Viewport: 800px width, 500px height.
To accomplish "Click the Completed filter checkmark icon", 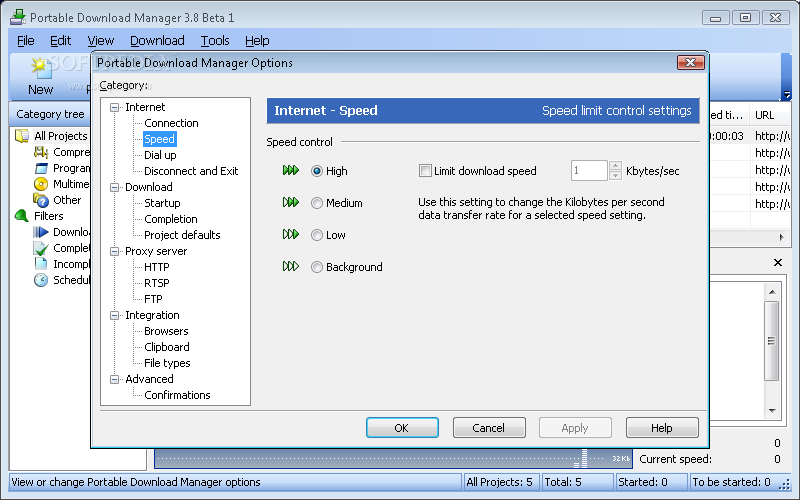I will click(x=41, y=248).
